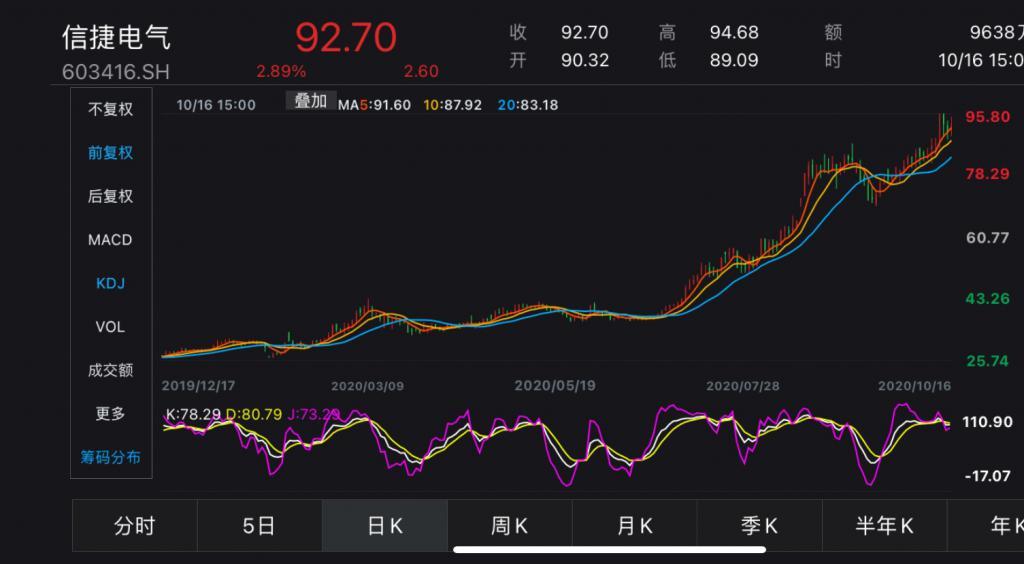
Task: Tap the 43.26 price axis label
Action: (987, 299)
